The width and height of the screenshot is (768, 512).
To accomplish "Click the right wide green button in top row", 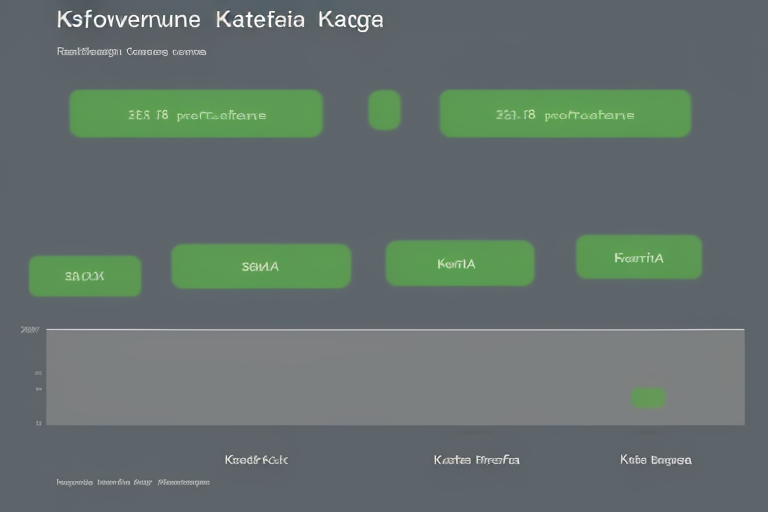I will (x=565, y=114).
